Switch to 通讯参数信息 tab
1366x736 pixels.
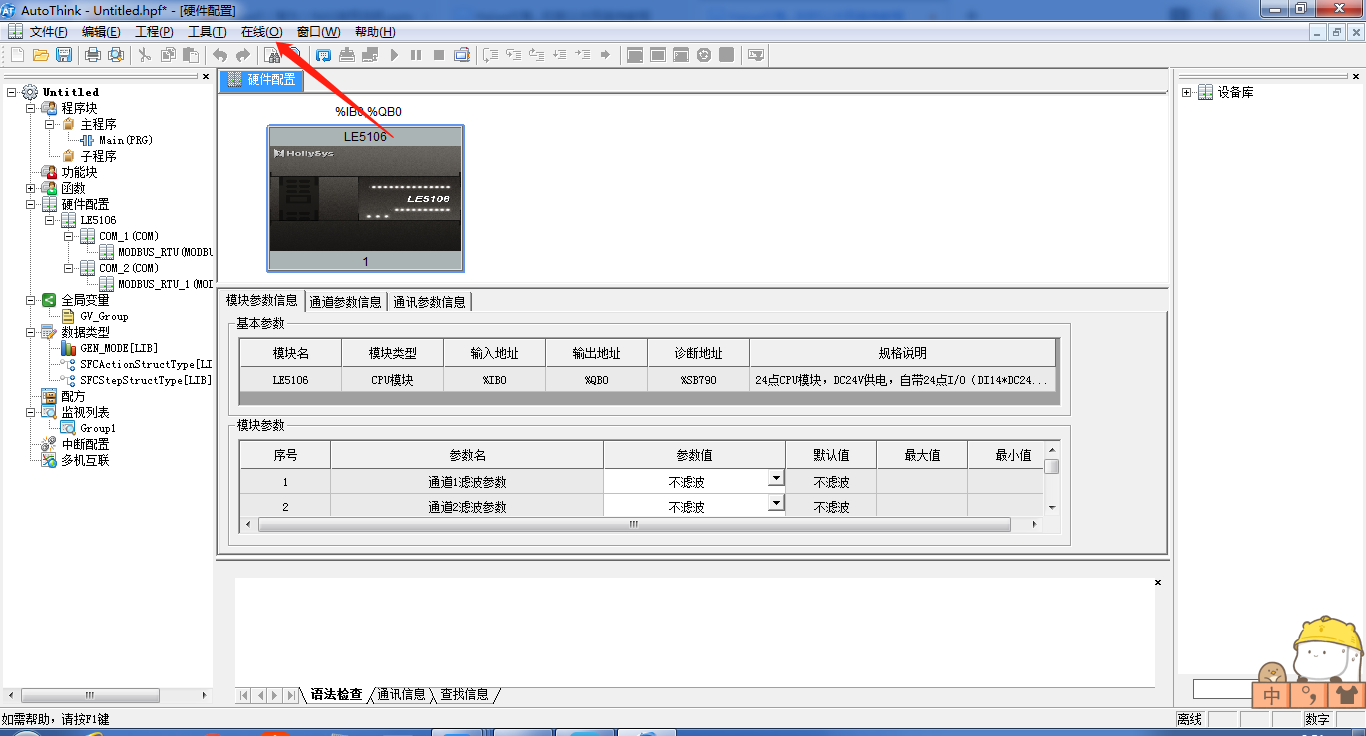pos(428,301)
